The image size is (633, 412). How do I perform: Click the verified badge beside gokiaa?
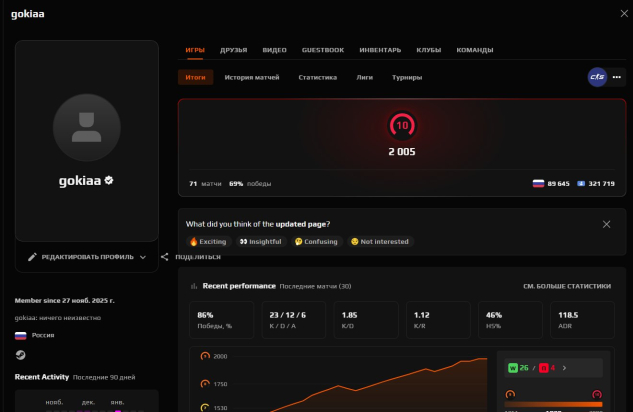click(109, 181)
